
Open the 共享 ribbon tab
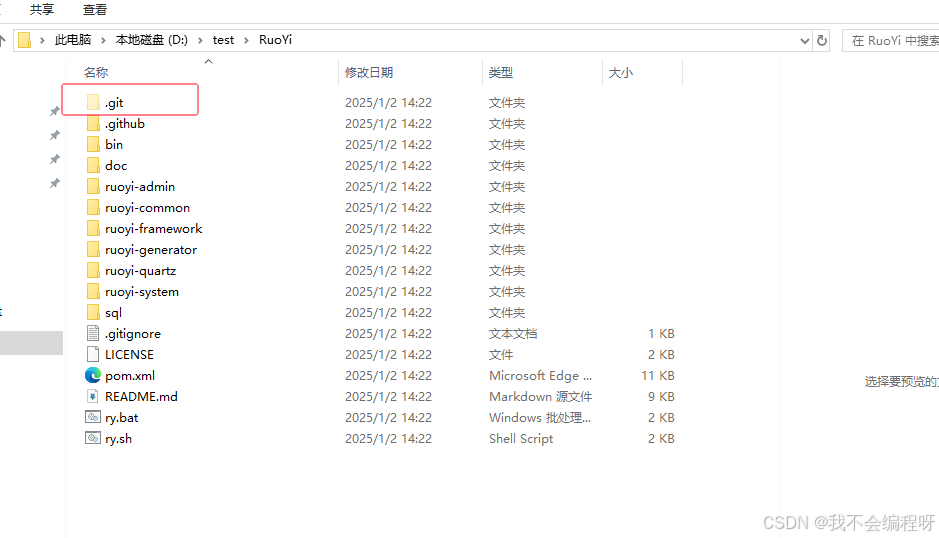(42, 10)
